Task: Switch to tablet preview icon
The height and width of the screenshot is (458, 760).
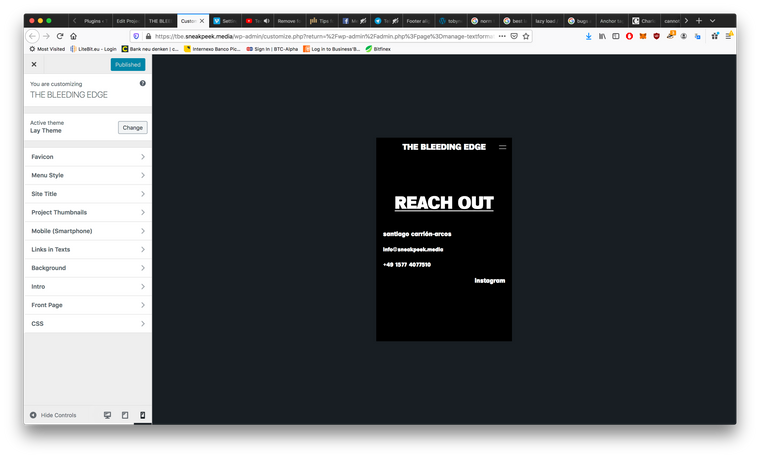Action: [125, 414]
